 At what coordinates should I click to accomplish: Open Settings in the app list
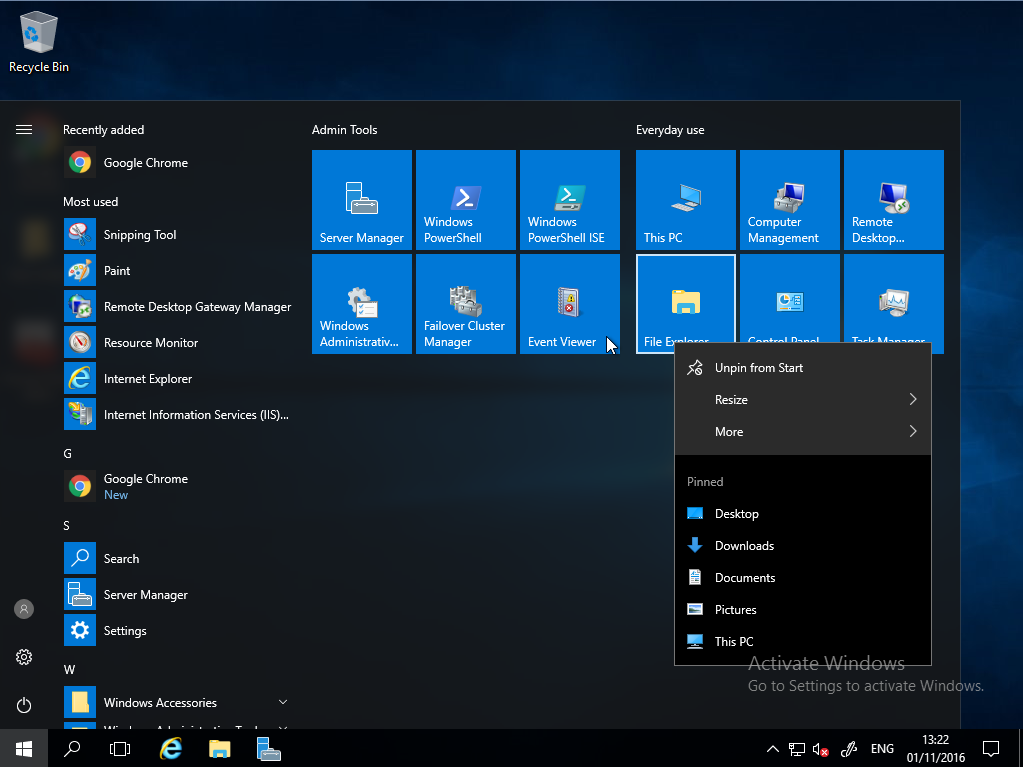176,631
